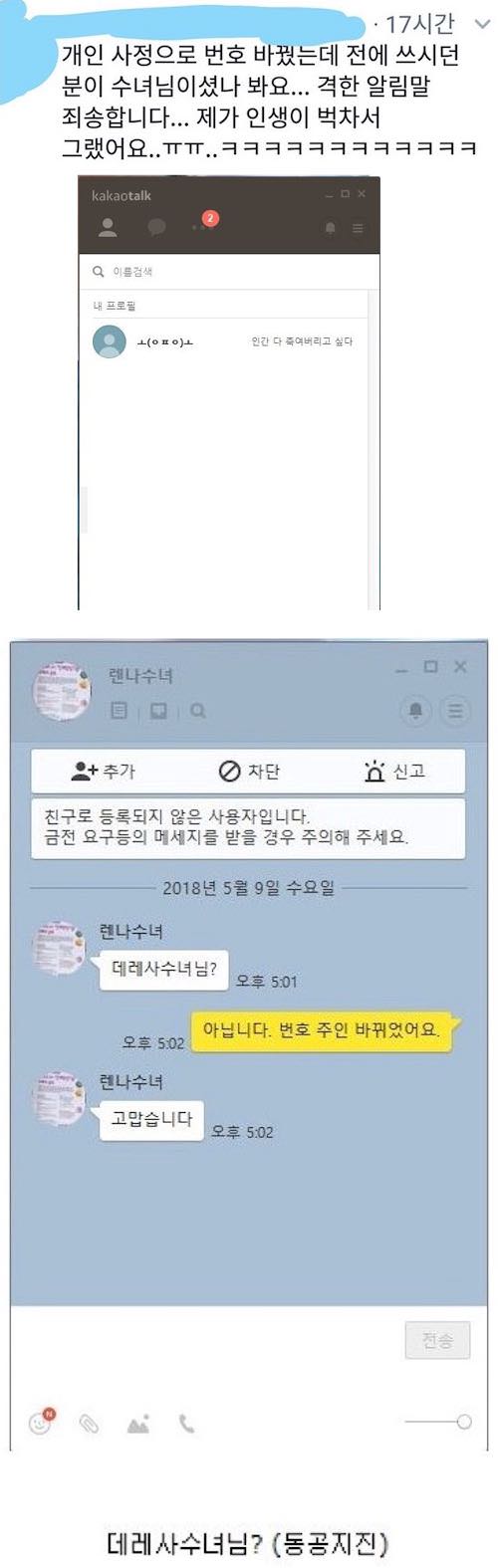Open the chat room menu button
Image resolution: width=498 pixels, height=1568 pixels.
coord(455,710)
